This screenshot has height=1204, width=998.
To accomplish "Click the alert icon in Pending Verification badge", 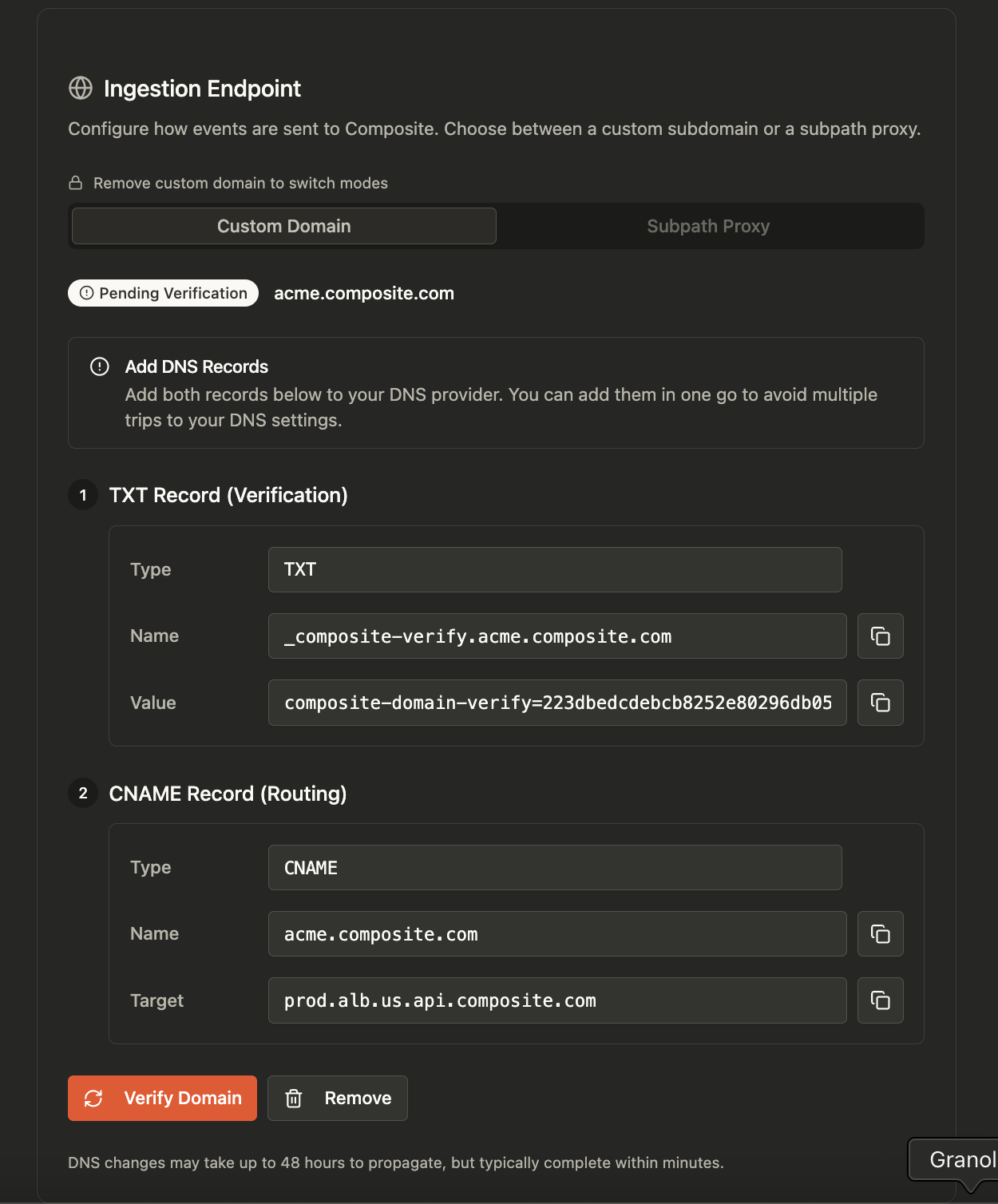I will pyautogui.click(x=88, y=293).
